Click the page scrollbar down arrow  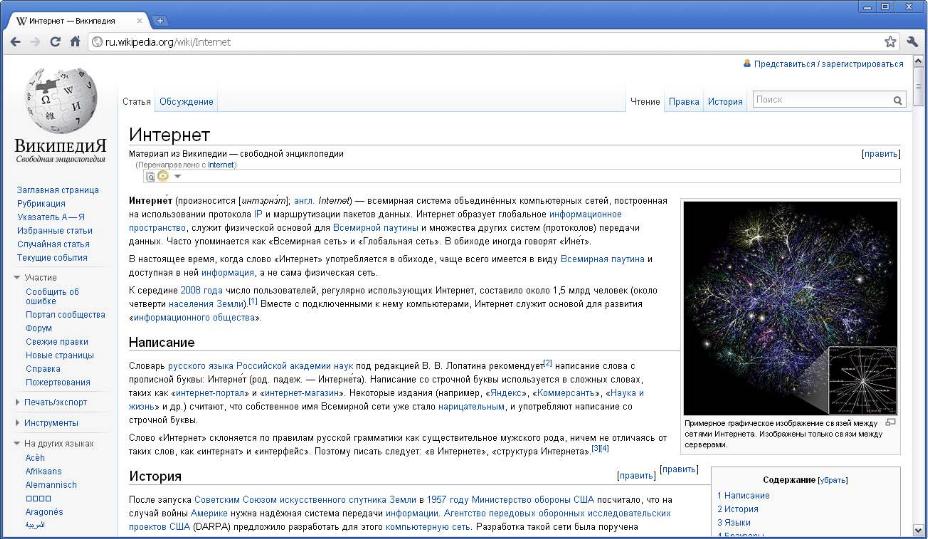pyautogui.click(x=918, y=530)
